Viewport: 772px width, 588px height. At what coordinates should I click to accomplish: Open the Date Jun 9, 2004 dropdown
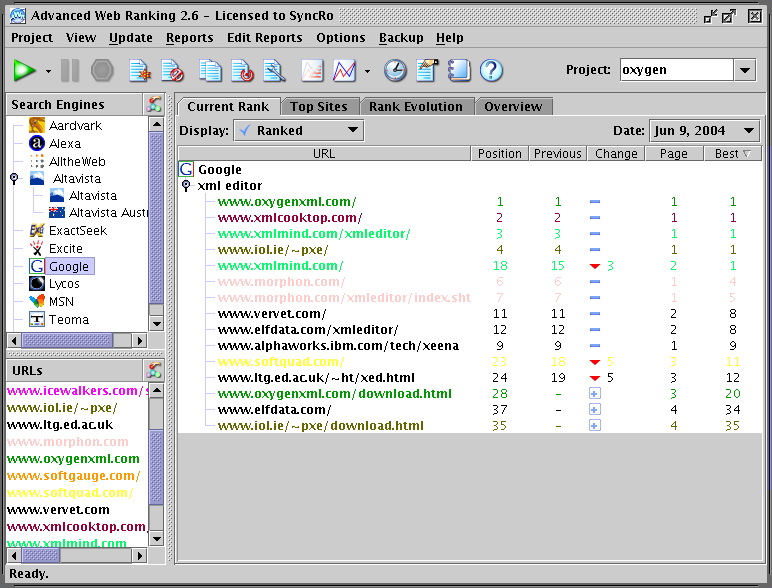click(x=705, y=131)
